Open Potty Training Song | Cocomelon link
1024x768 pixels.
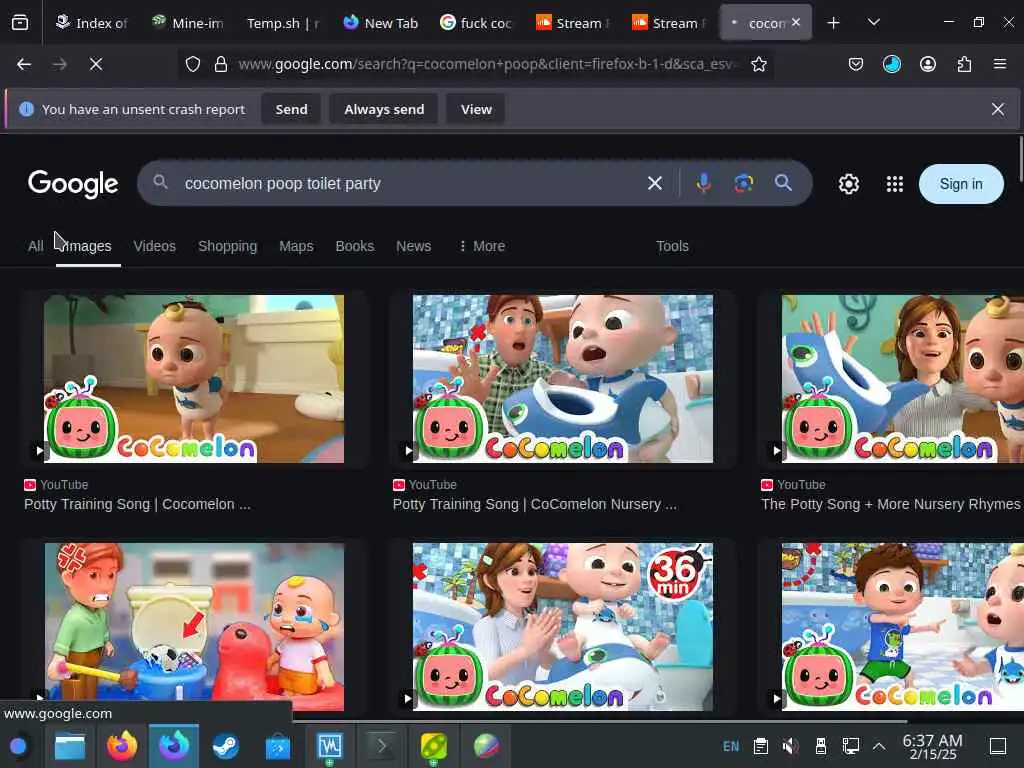tap(137, 504)
